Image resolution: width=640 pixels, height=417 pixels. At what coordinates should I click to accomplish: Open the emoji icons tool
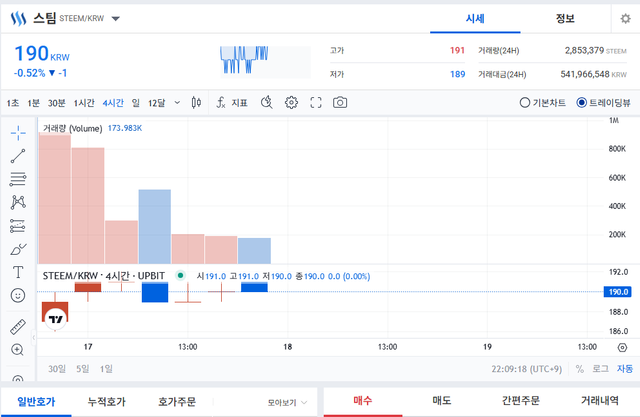(x=18, y=295)
